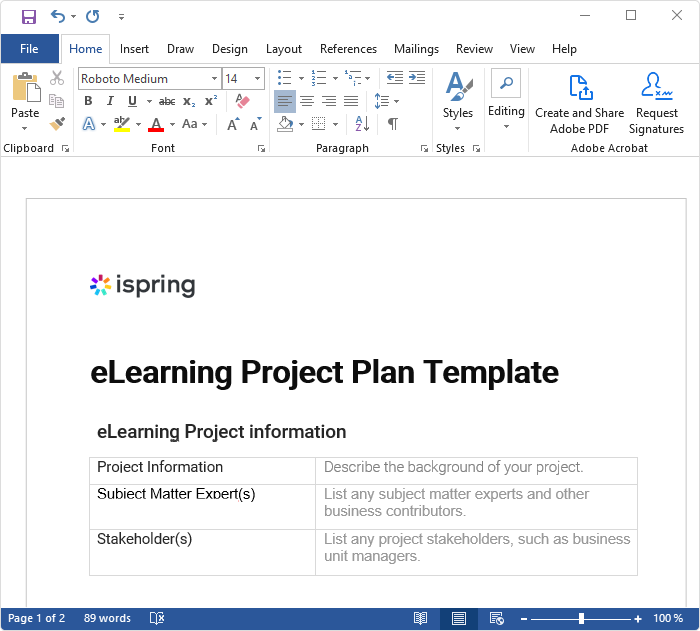Apply superscript formatting
This screenshot has height=631, width=700.
(211, 101)
